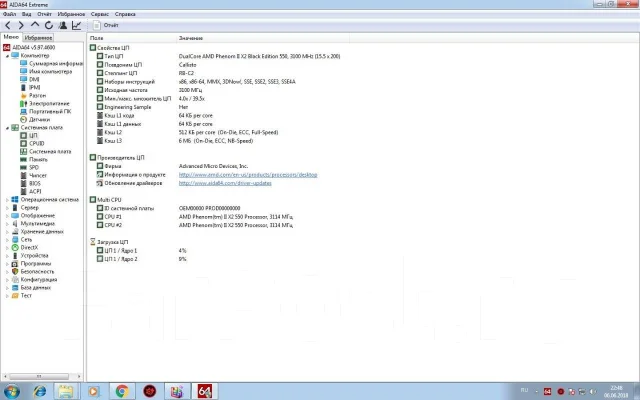Select IPMI tree item
Screen dimensions: 640x400
(x=34, y=87)
